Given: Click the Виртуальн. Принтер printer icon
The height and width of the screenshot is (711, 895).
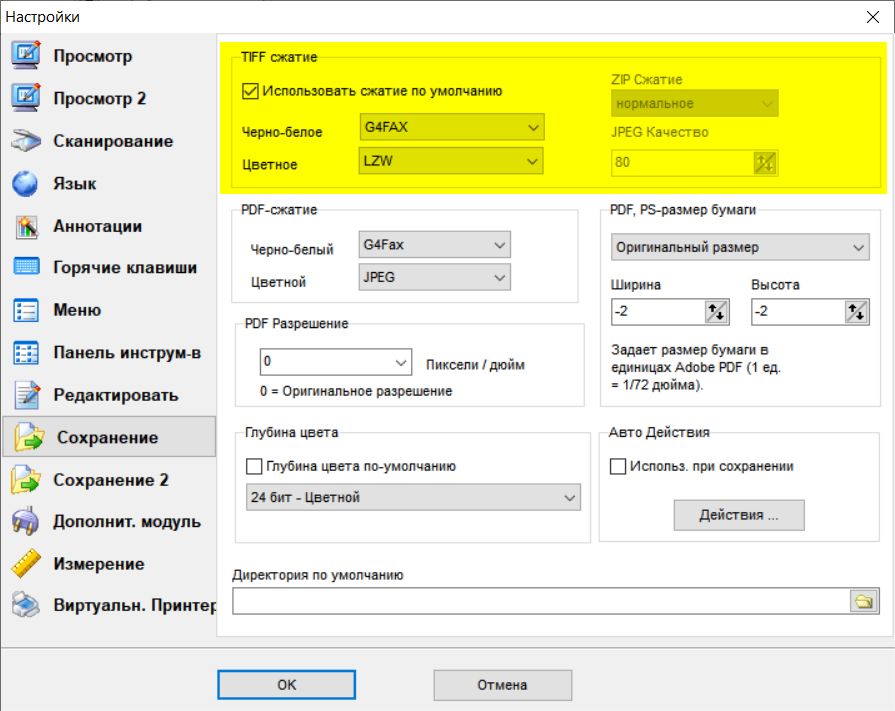Looking at the screenshot, I should (x=26, y=605).
